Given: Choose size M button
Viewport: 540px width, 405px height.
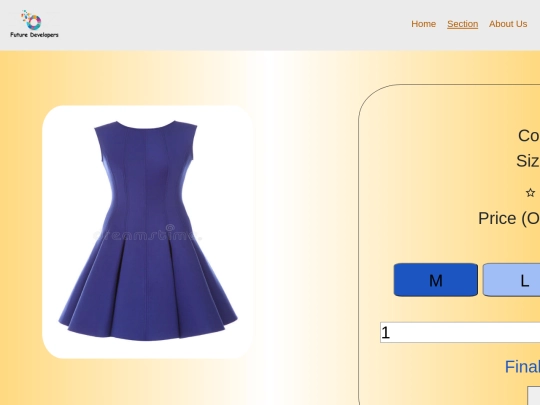Looking at the screenshot, I should (x=436, y=280).
